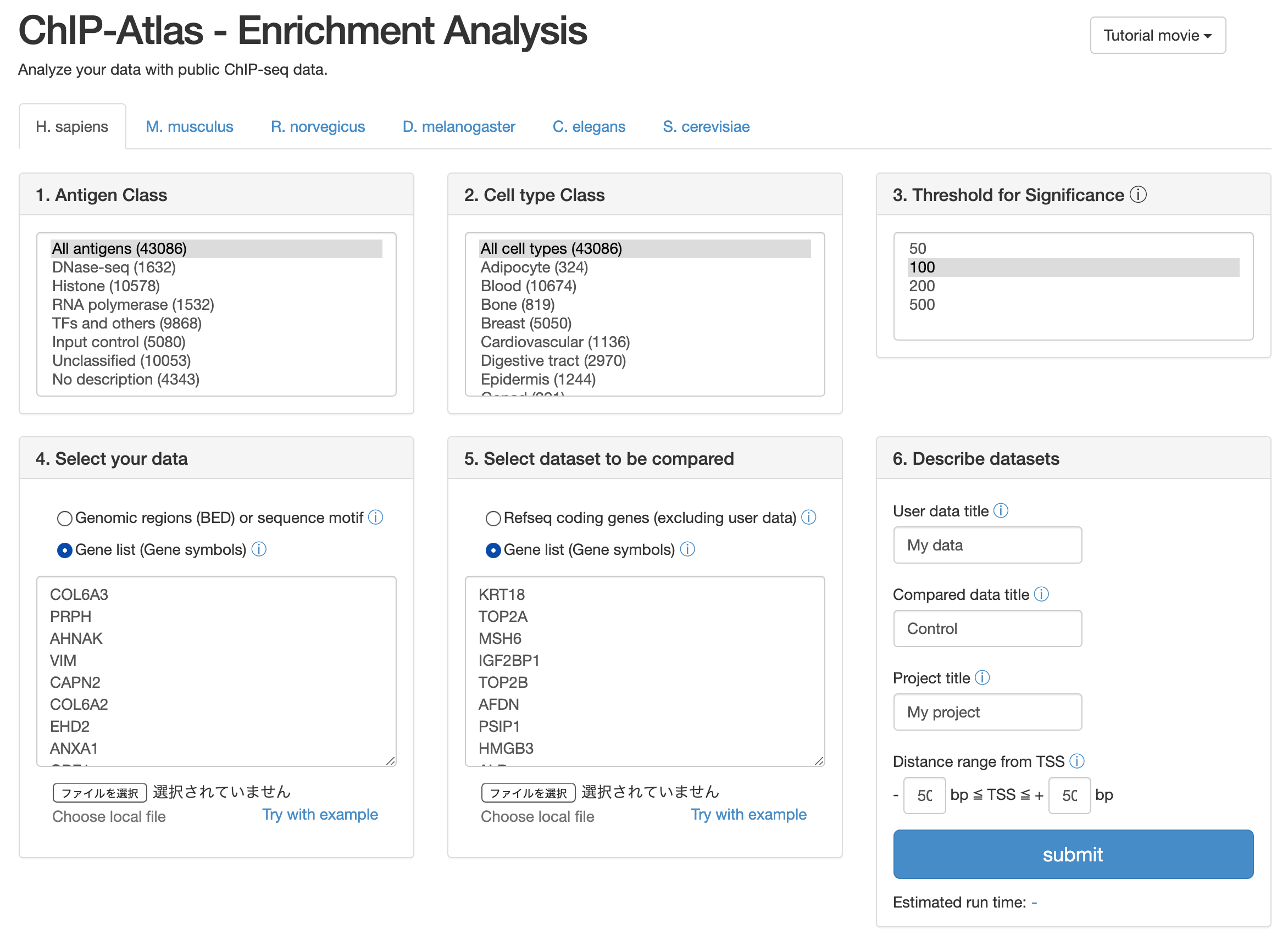
Task: Select threshold value 500
Action: pyautogui.click(x=921, y=305)
